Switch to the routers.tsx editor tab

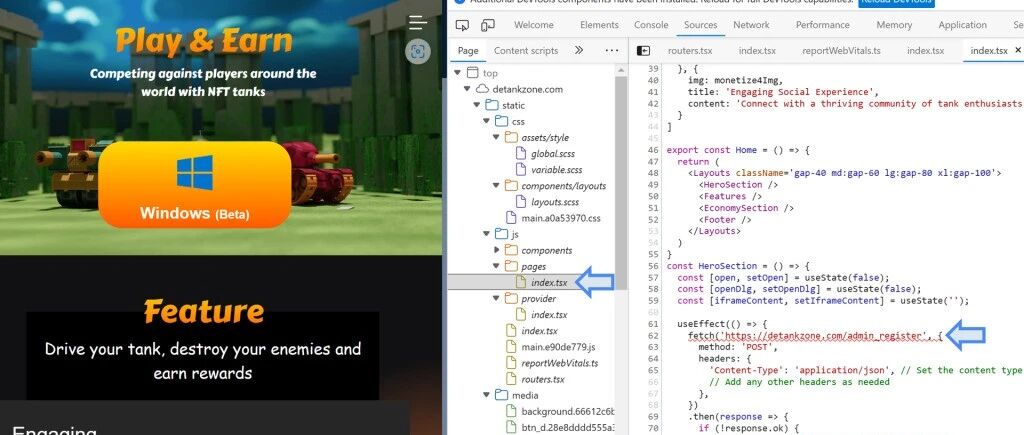coord(690,50)
